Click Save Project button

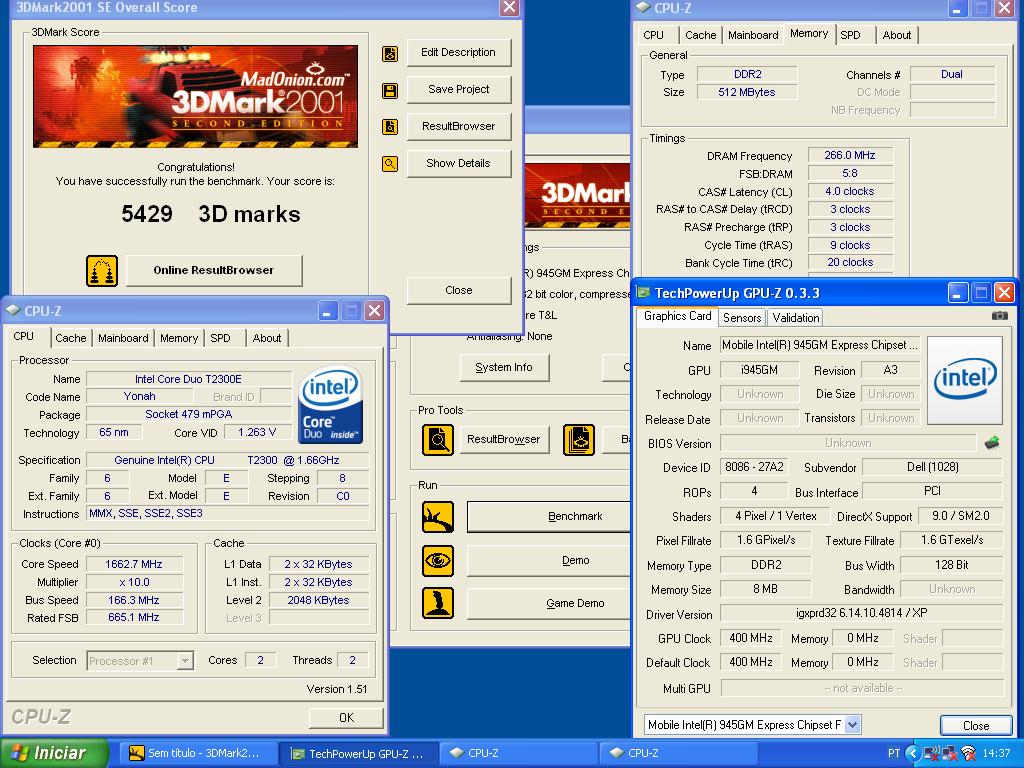[458, 89]
